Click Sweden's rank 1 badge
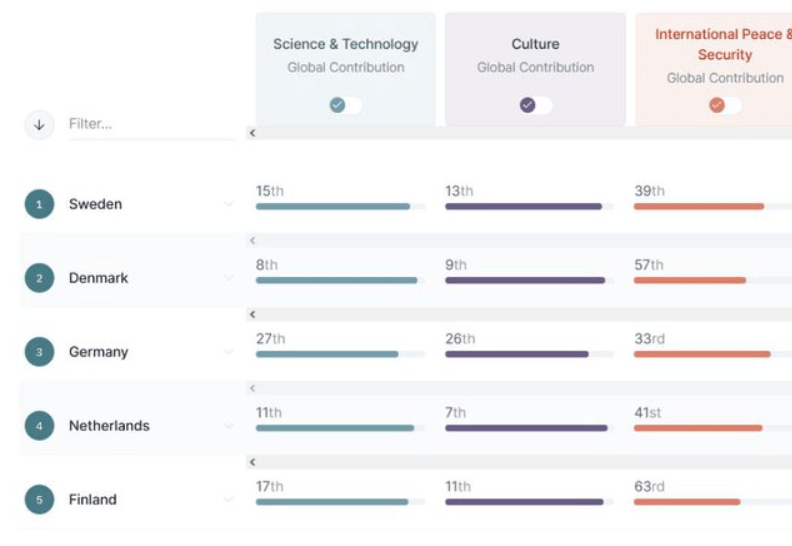 pyautogui.click(x=39, y=204)
